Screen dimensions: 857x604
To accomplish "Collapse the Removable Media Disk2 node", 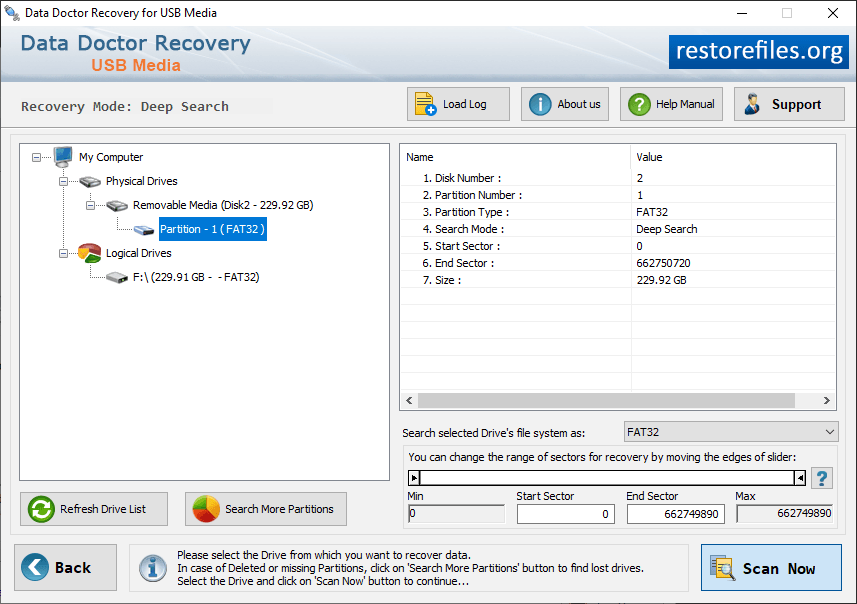I will (91, 206).
